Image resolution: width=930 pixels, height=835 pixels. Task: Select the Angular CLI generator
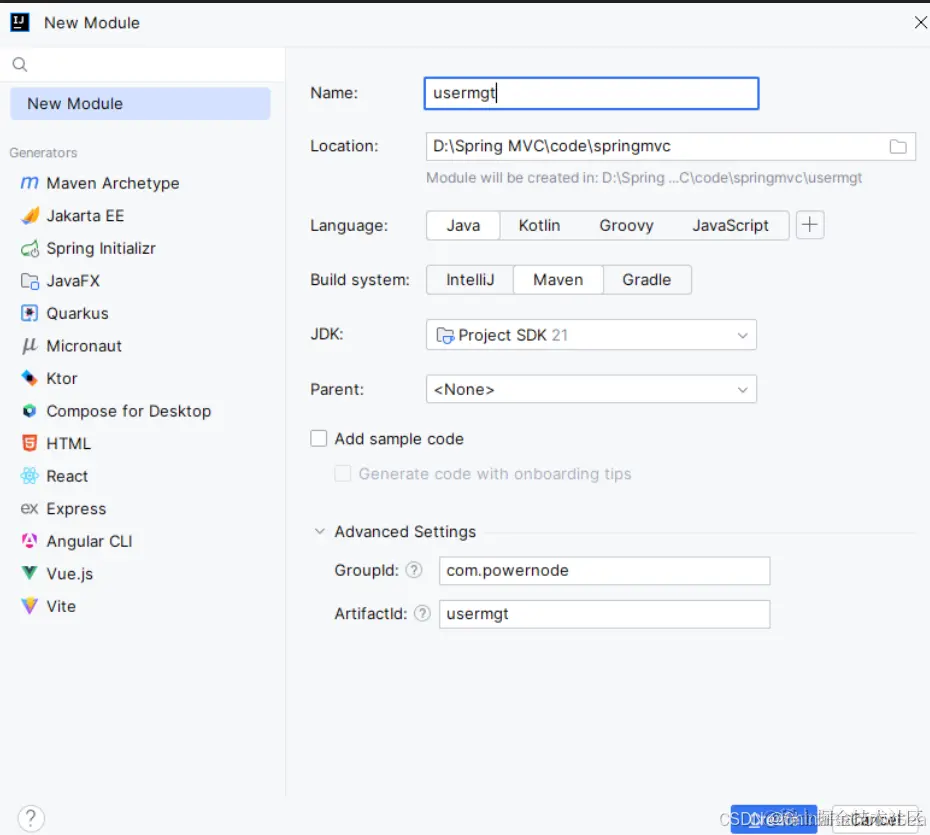pyautogui.click(x=77, y=541)
